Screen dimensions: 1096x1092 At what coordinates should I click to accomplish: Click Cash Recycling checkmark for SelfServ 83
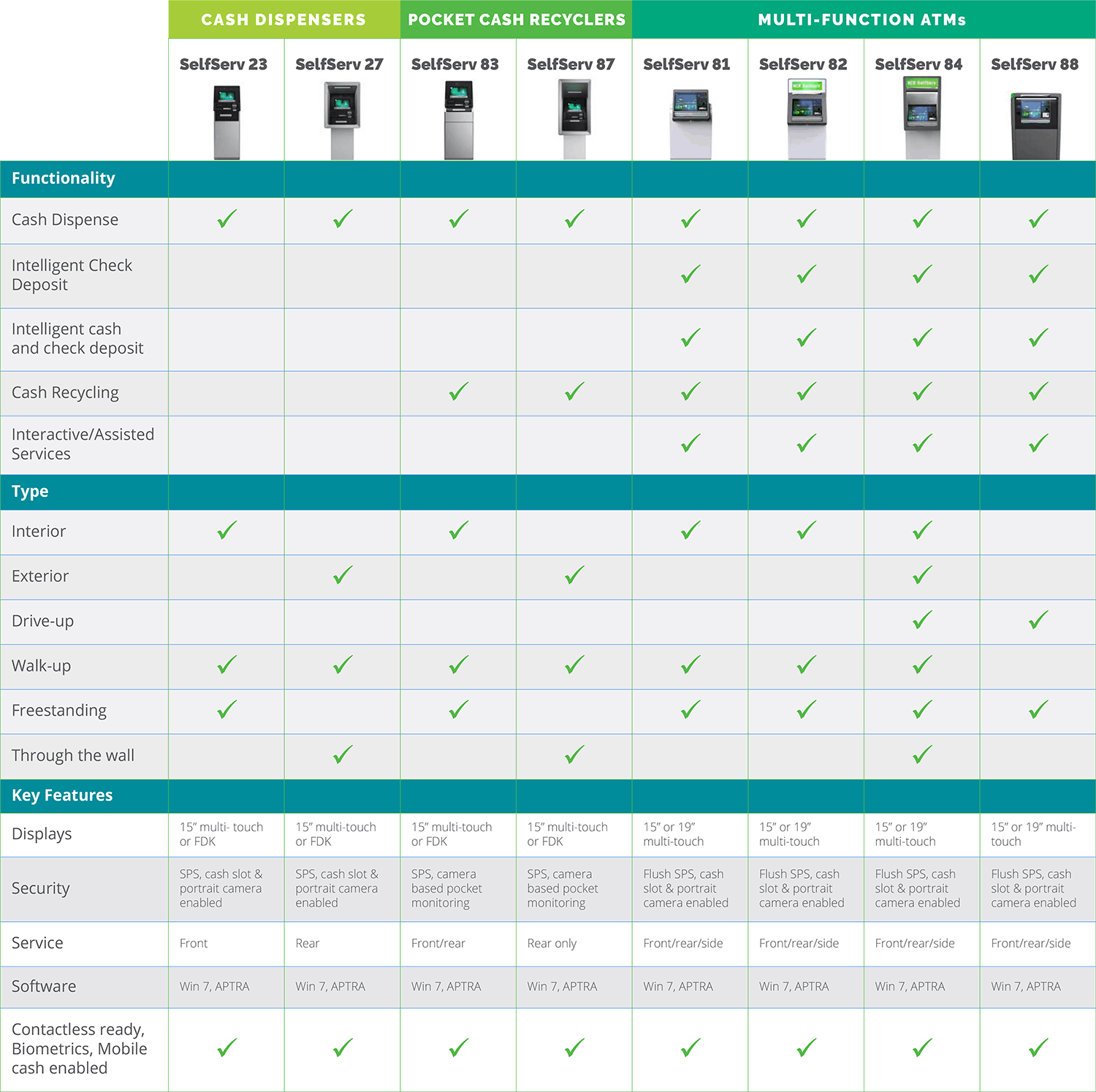click(459, 392)
